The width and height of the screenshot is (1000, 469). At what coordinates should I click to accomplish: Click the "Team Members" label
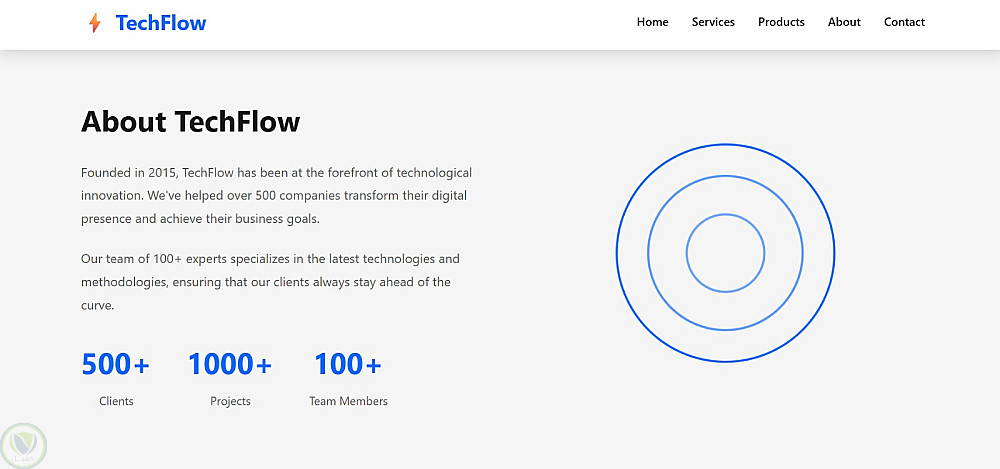(x=348, y=401)
